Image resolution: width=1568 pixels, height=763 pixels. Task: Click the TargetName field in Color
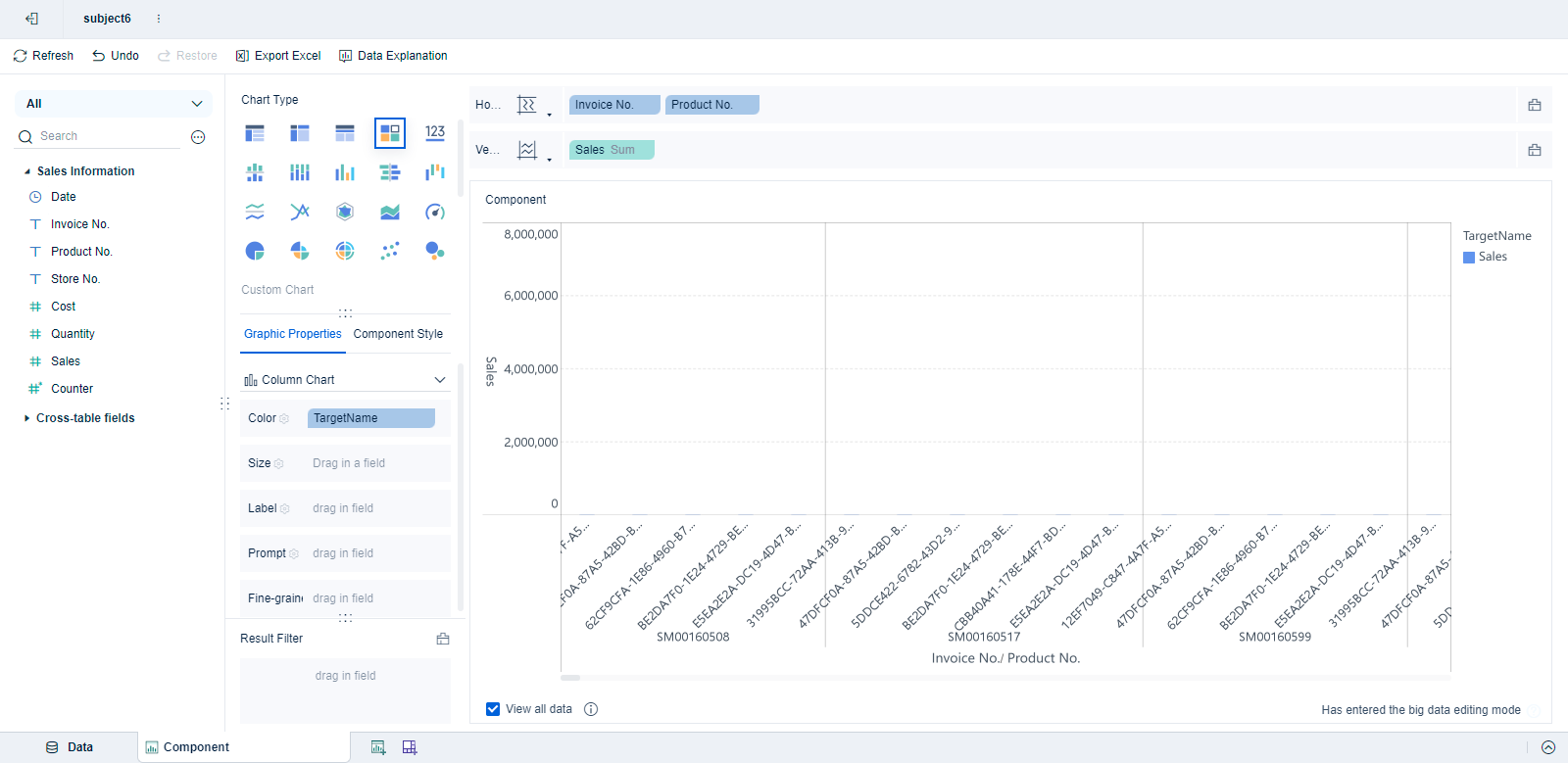click(371, 418)
